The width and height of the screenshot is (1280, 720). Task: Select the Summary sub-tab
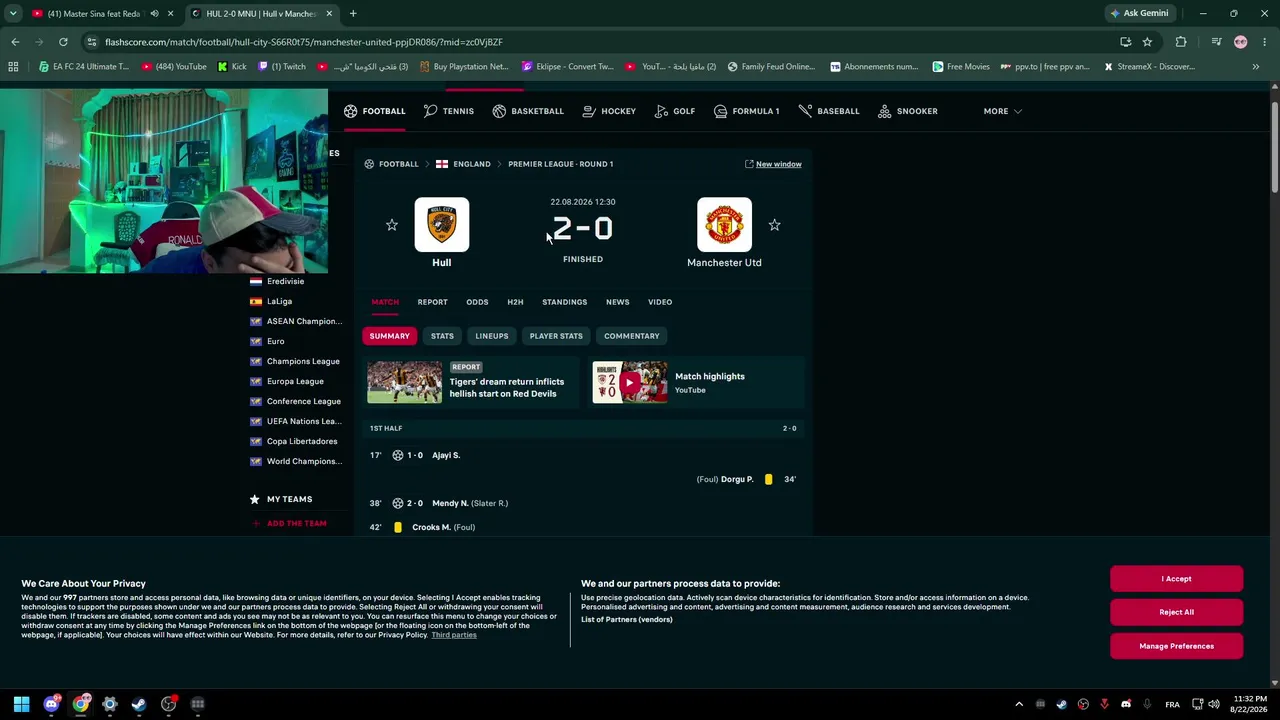coord(390,336)
